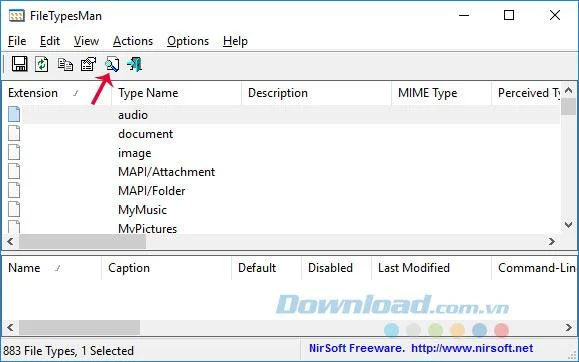This screenshot has height=362, width=579.
Task: Open the Options menu
Action: click(188, 41)
